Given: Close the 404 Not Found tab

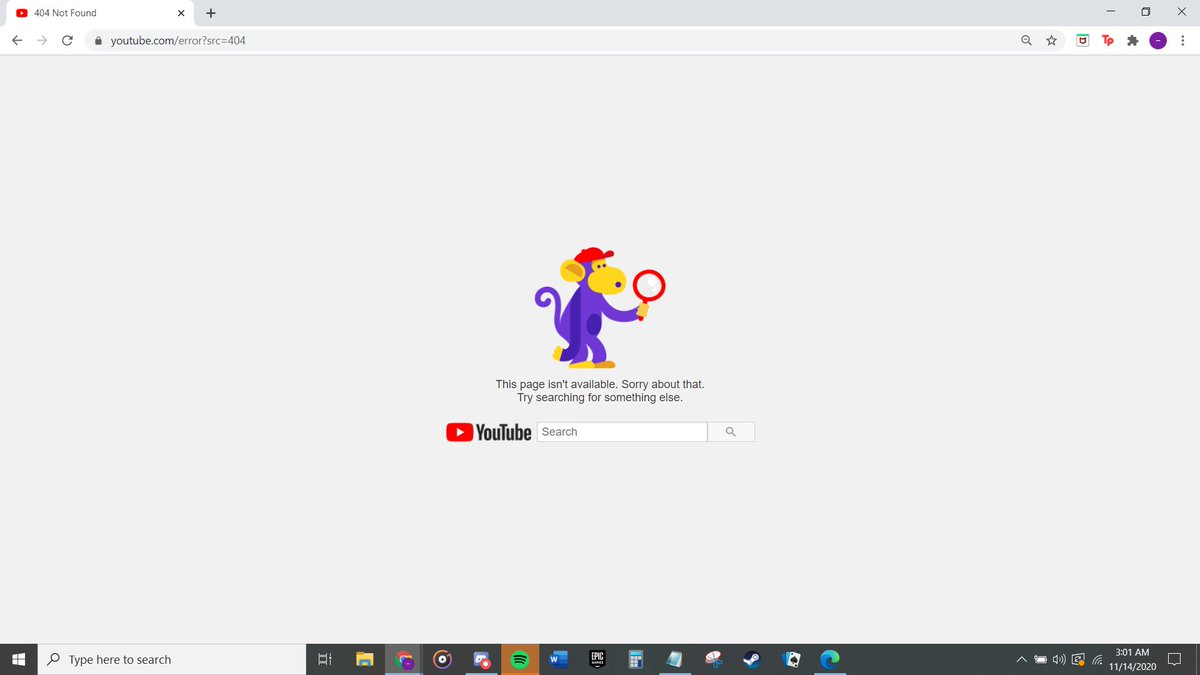Looking at the screenshot, I should pos(181,13).
